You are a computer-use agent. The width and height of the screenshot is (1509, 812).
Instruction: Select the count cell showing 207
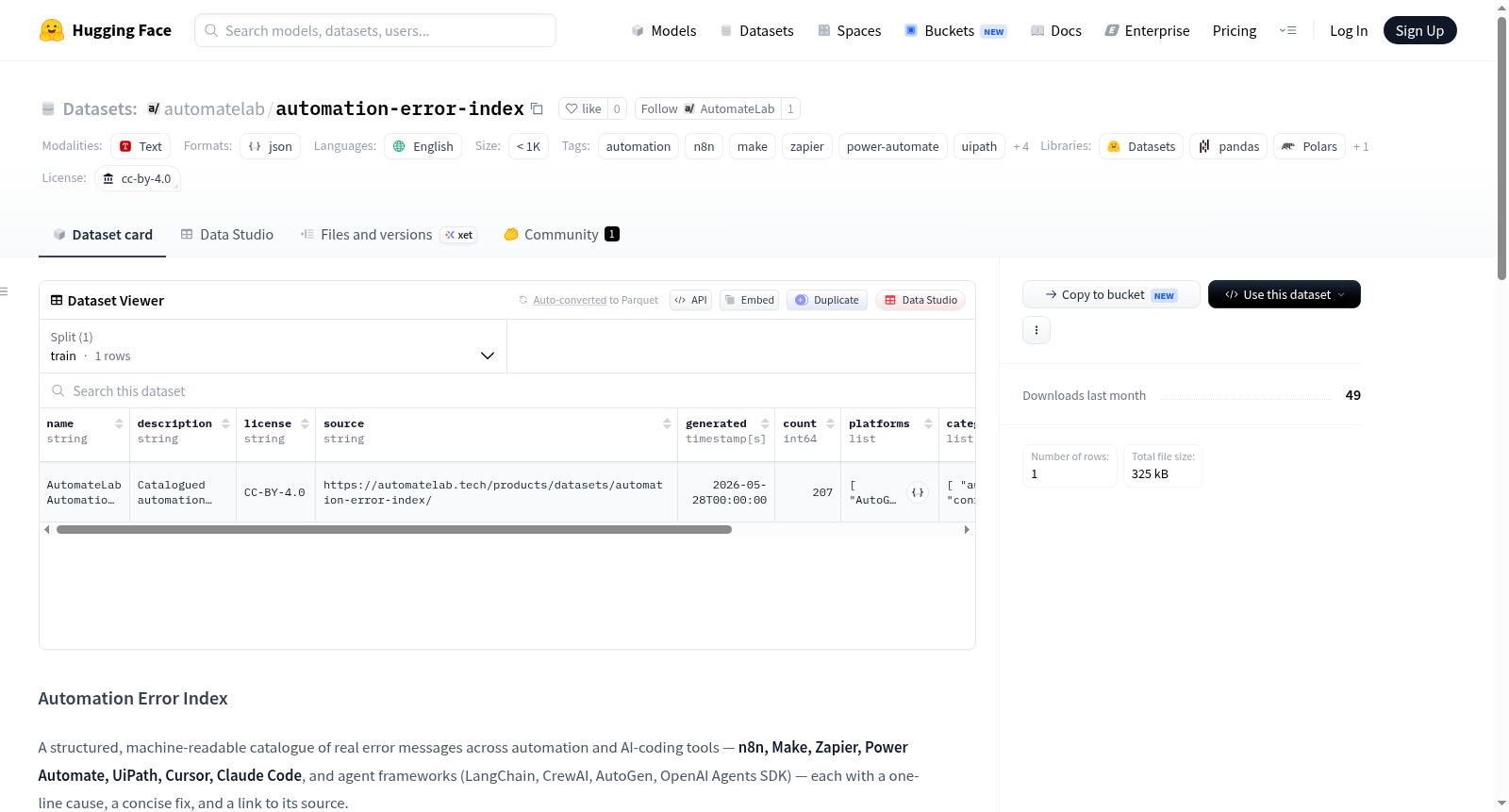coord(808,492)
